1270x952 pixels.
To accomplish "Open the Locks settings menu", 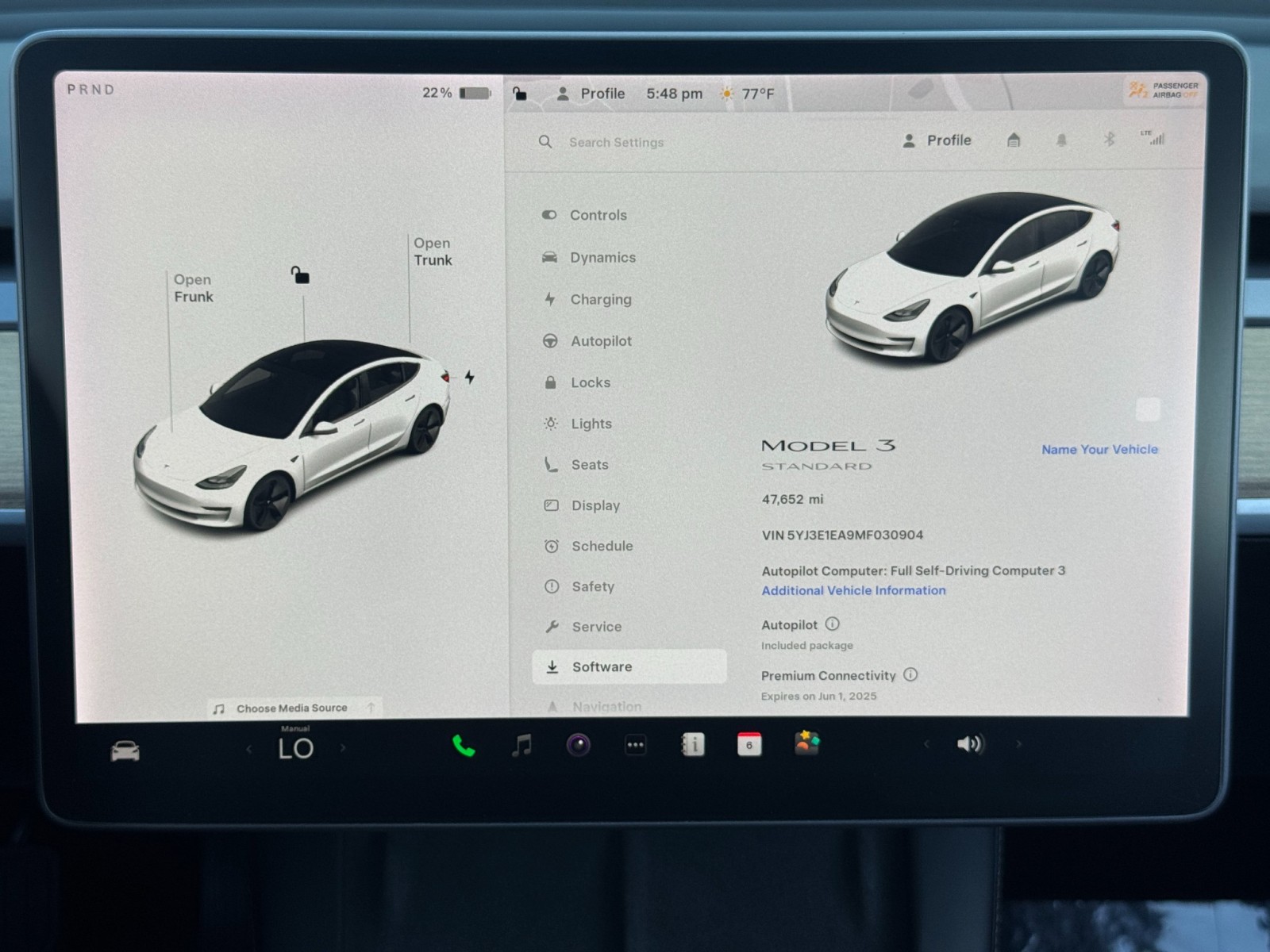I will point(577,382).
